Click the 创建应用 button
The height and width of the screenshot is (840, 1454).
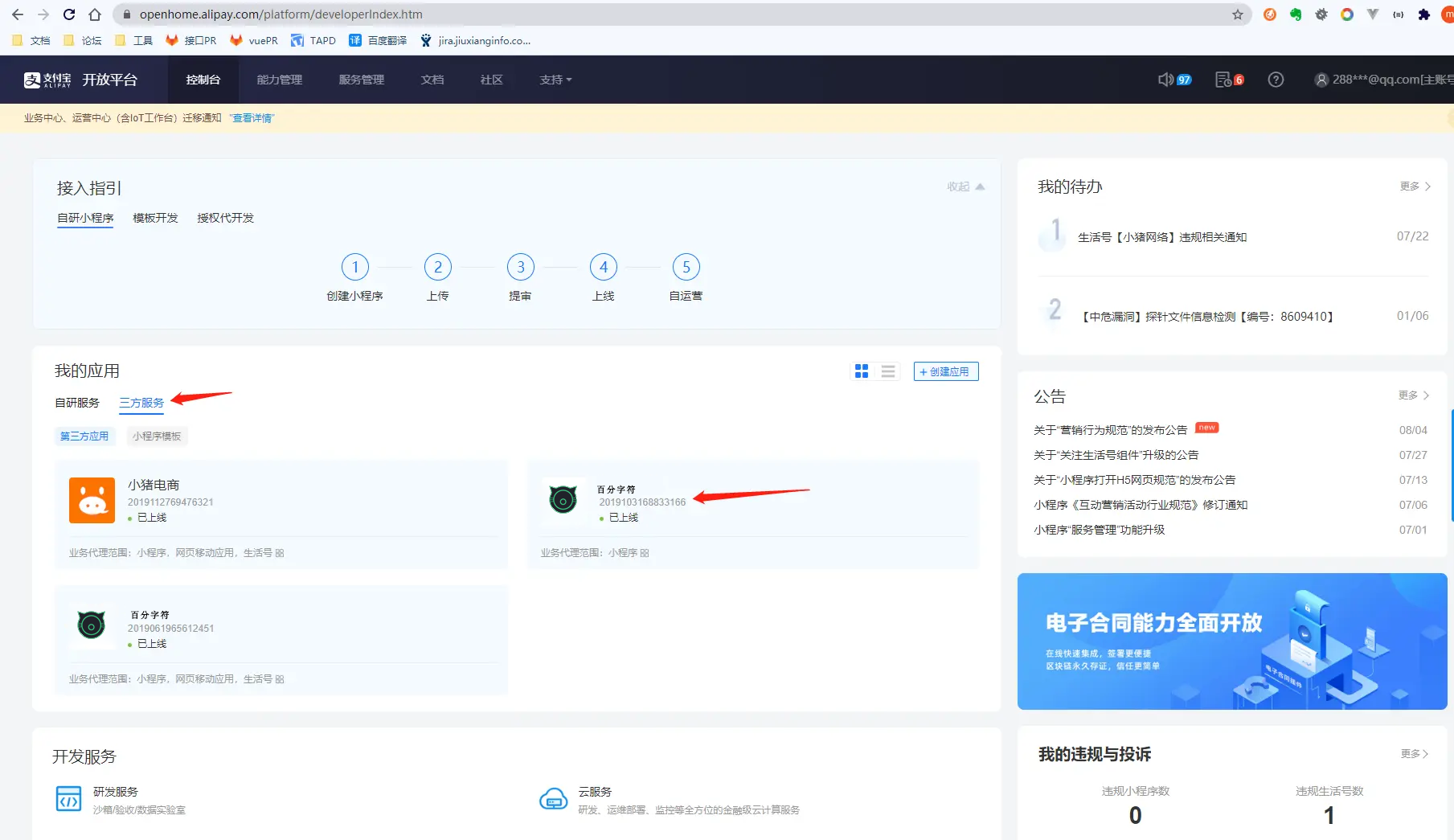tap(946, 371)
